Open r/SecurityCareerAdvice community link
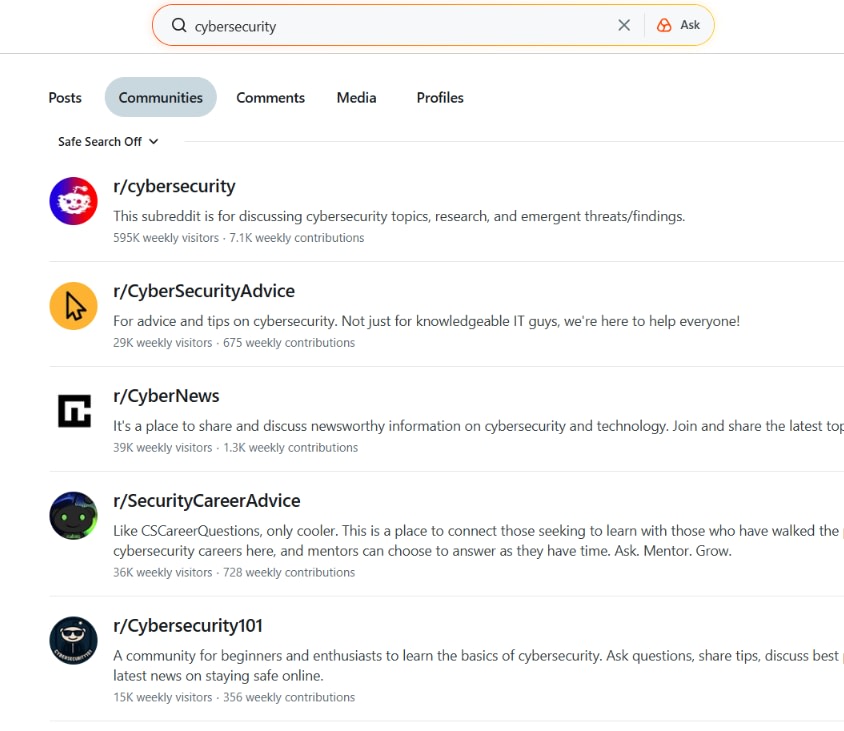844x731 pixels. (207, 501)
